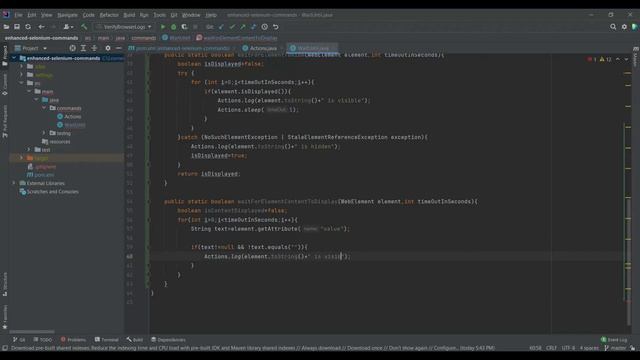The height and width of the screenshot is (360, 640).
Task: Click the Git rollback undo icon
Action: (x=276, y=27)
